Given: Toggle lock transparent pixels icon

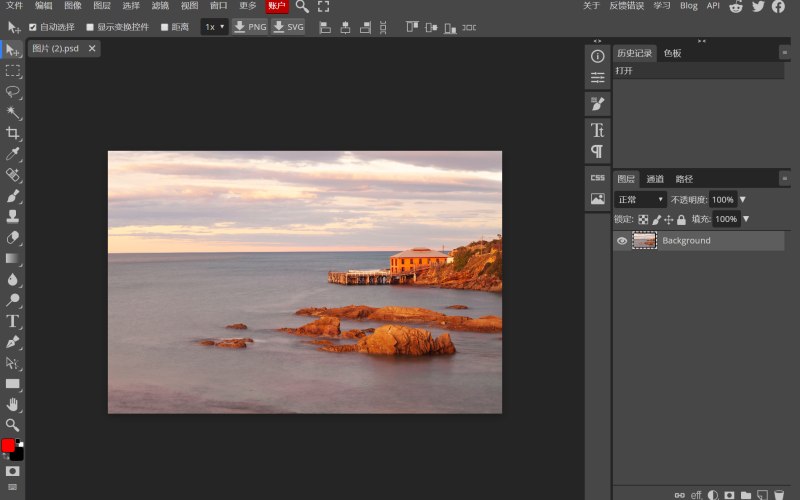Looking at the screenshot, I should (643, 219).
